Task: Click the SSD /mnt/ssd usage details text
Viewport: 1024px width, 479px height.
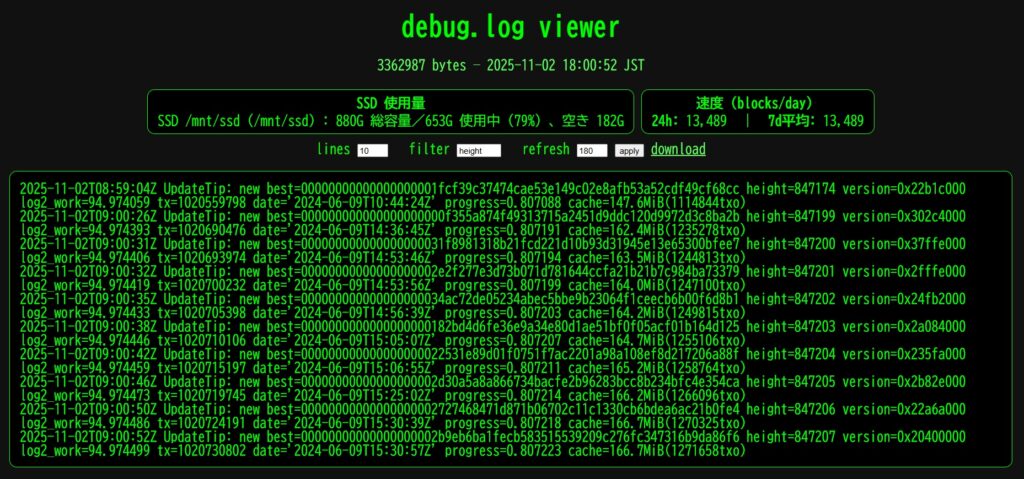Action: pyautogui.click(x=391, y=121)
